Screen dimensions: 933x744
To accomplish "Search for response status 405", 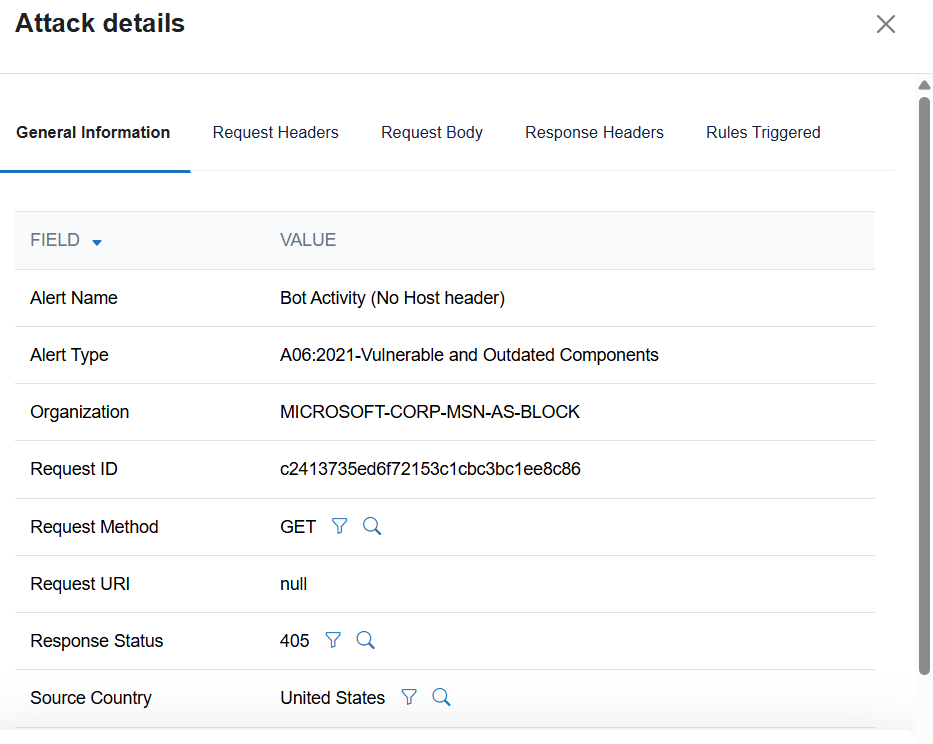I will (366, 640).
